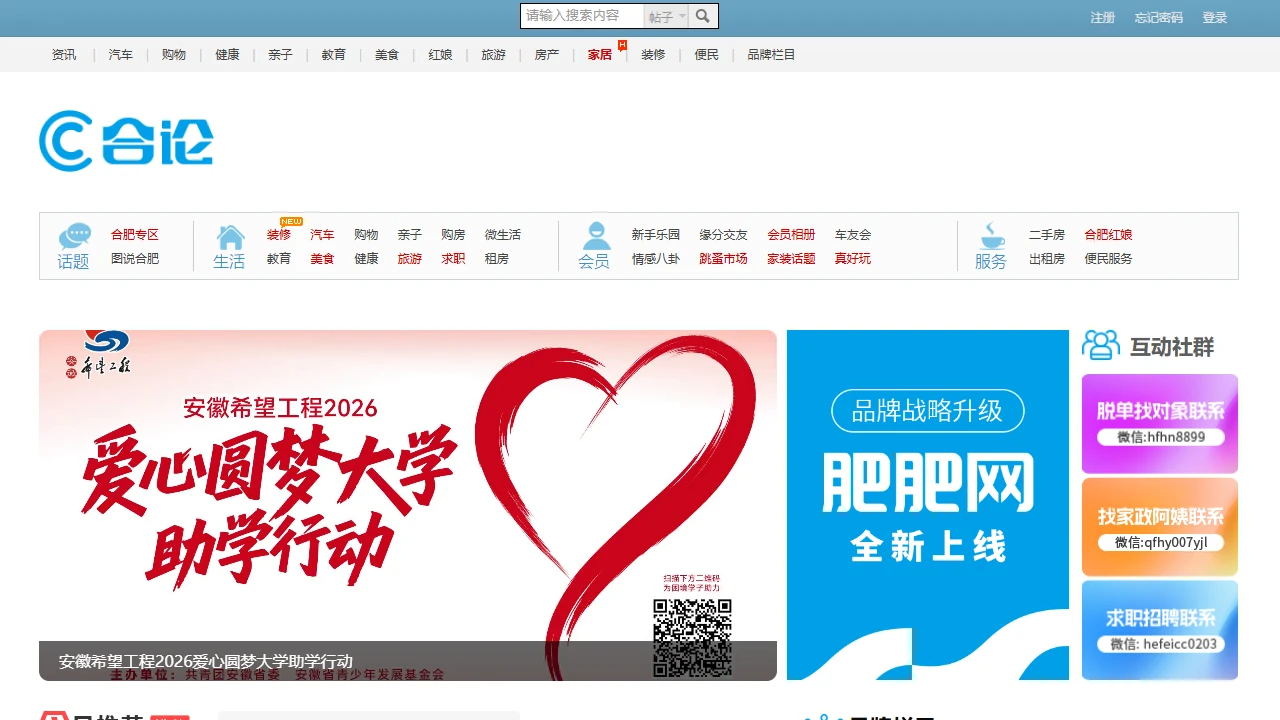The height and width of the screenshot is (720, 1280).
Task: Open the 肥肥网 全新上线 banner
Action: coord(928,505)
